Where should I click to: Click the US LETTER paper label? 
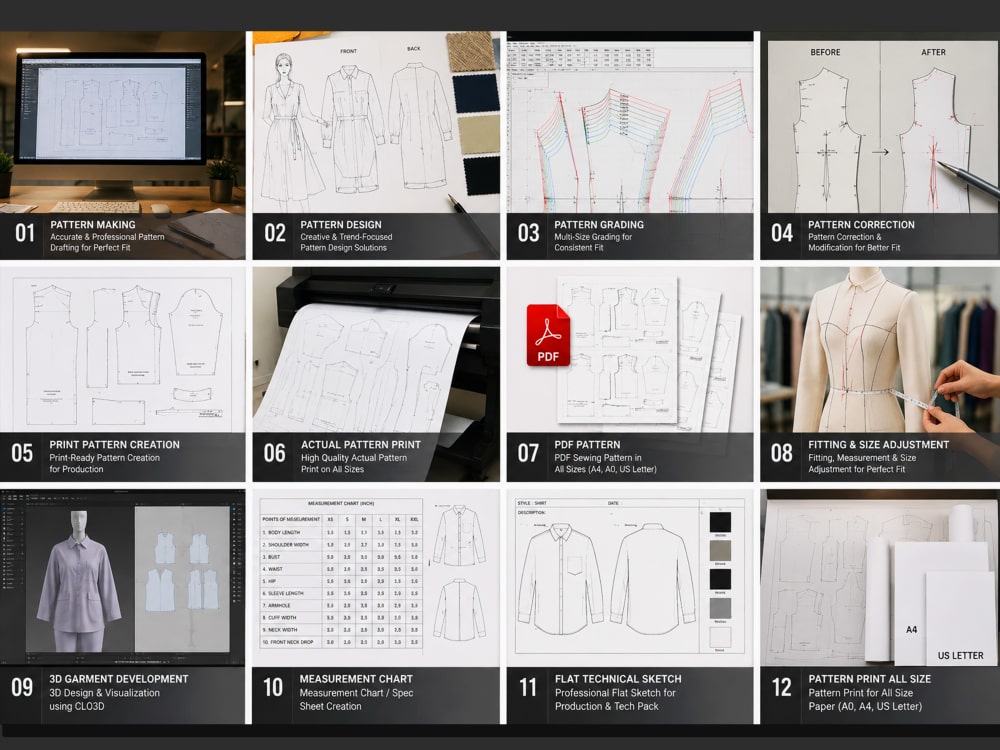pos(960,656)
